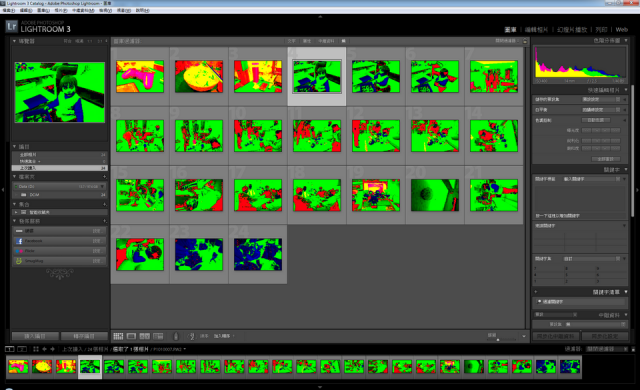
Task: Open the second menu bar item
Action: coord(26,10)
